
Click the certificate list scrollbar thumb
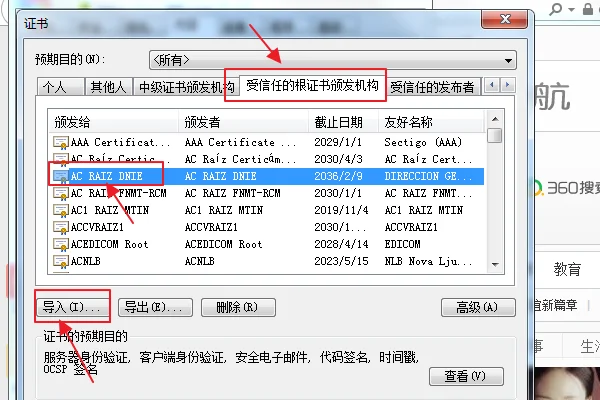[495, 136]
